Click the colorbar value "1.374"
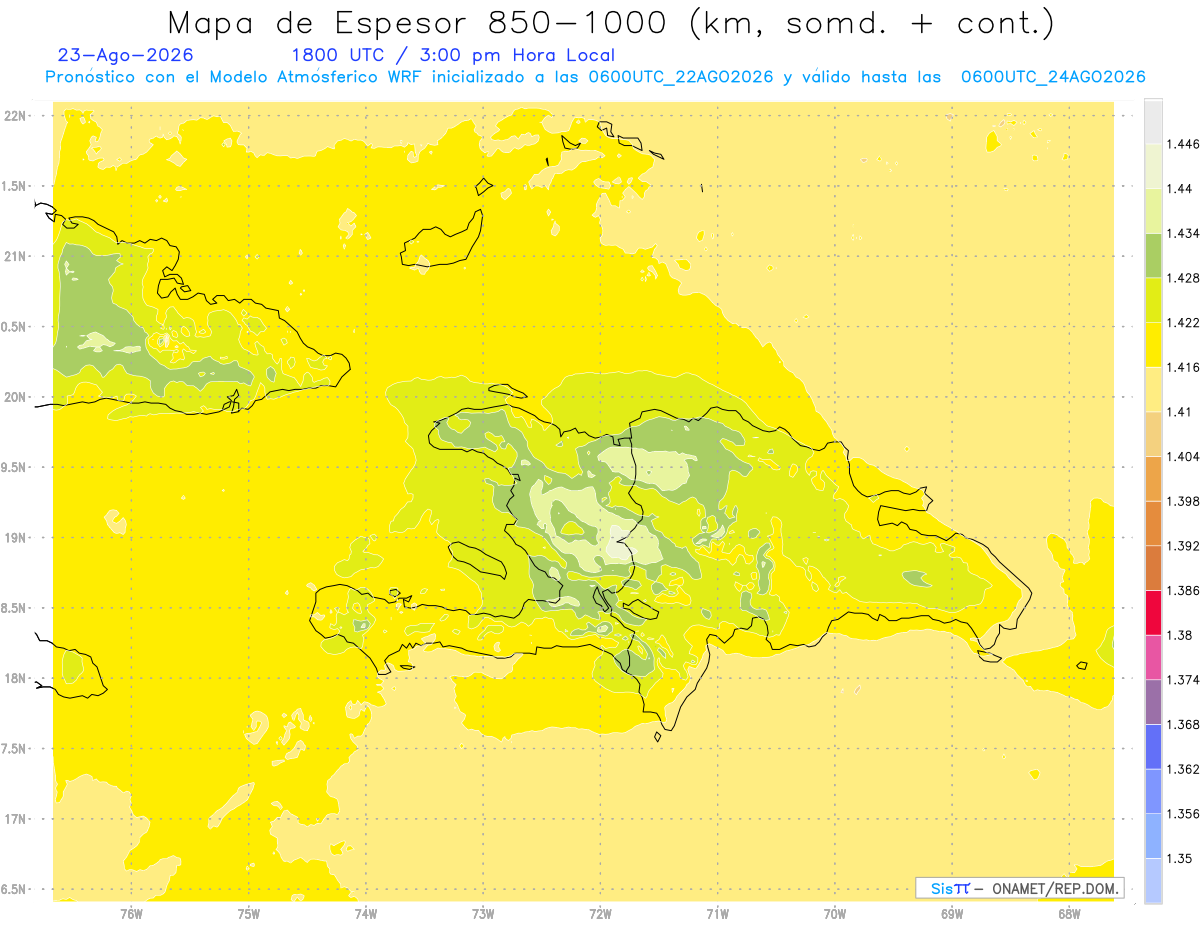This screenshot has width=1200, height=927. [1185, 680]
